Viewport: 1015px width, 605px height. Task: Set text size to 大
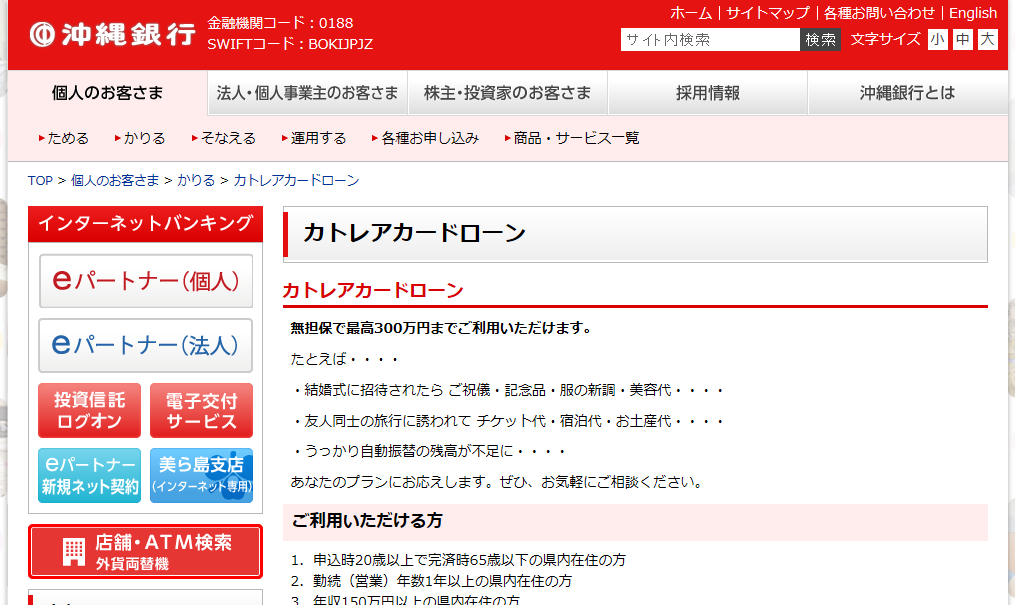[x=987, y=39]
